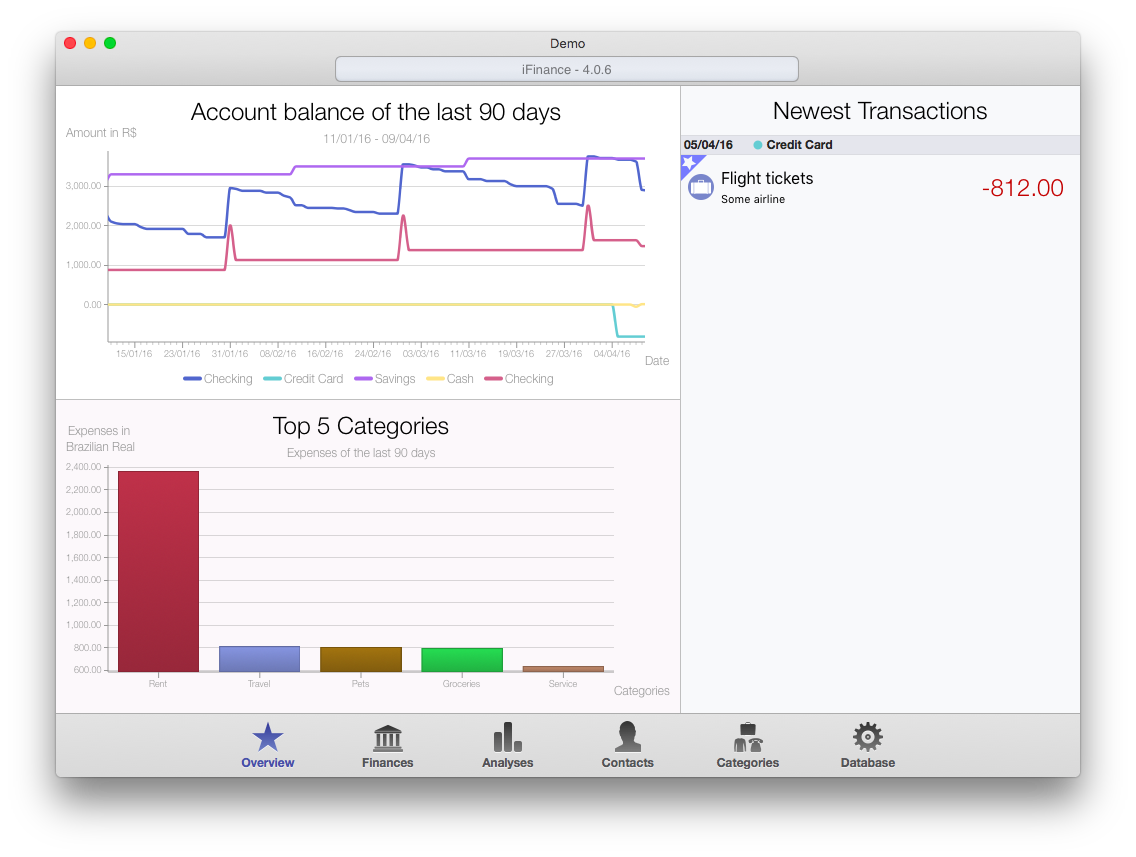The height and width of the screenshot is (857, 1136).
Task: Click the briefcase icon beside Flight tickets
Action: tap(701, 187)
